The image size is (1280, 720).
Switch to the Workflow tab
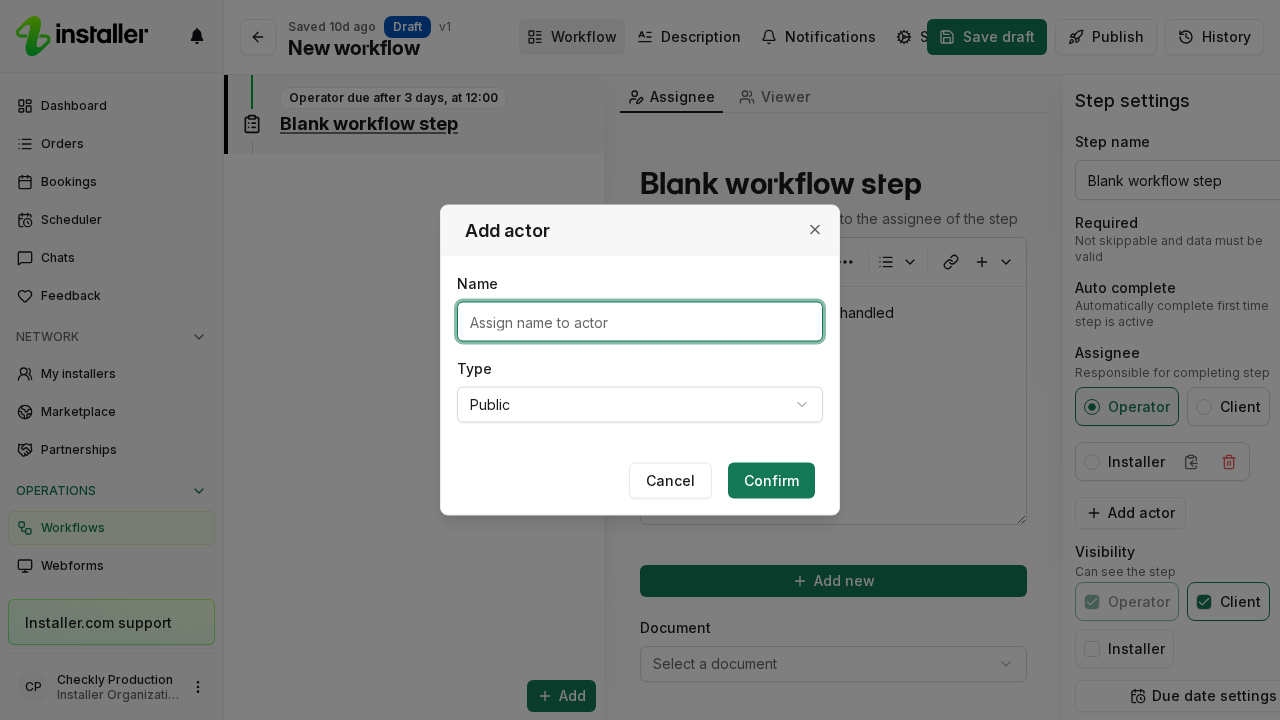[572, 37]
